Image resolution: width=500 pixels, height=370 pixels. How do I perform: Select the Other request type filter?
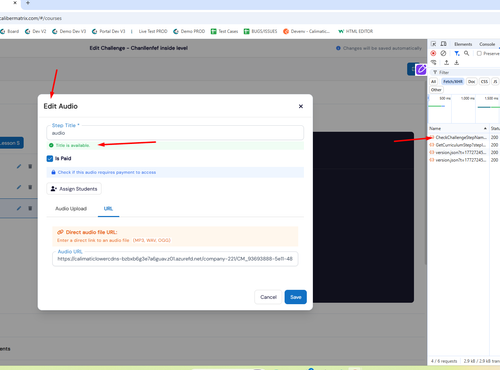(x=436, y=90)
